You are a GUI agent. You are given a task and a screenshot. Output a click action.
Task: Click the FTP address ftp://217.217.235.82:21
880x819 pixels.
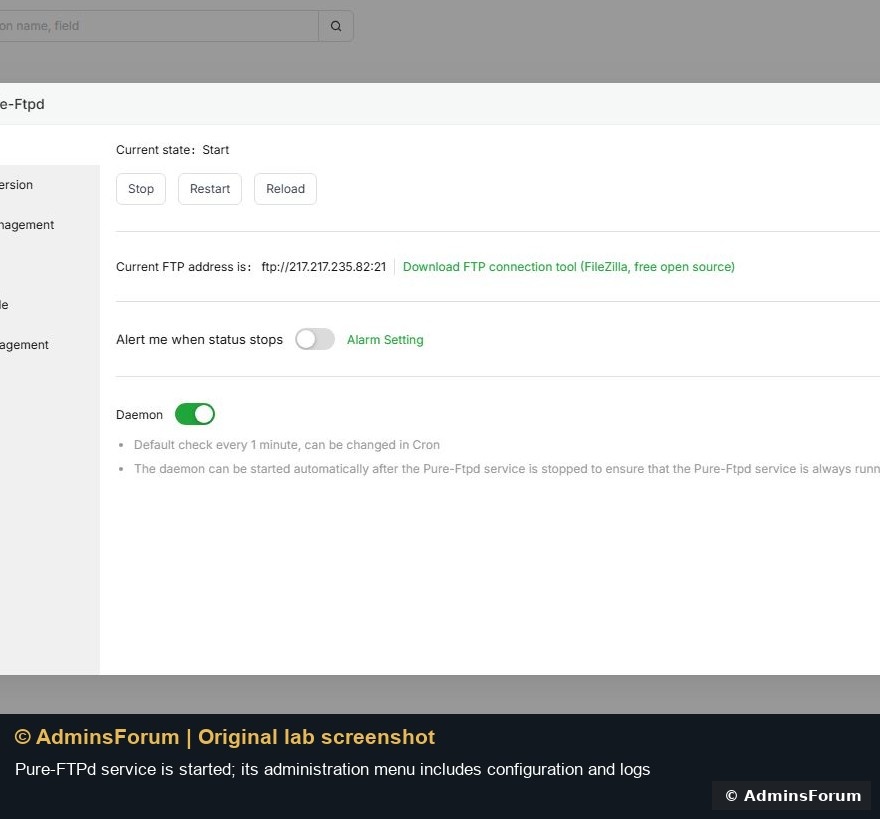coord(324,267)
